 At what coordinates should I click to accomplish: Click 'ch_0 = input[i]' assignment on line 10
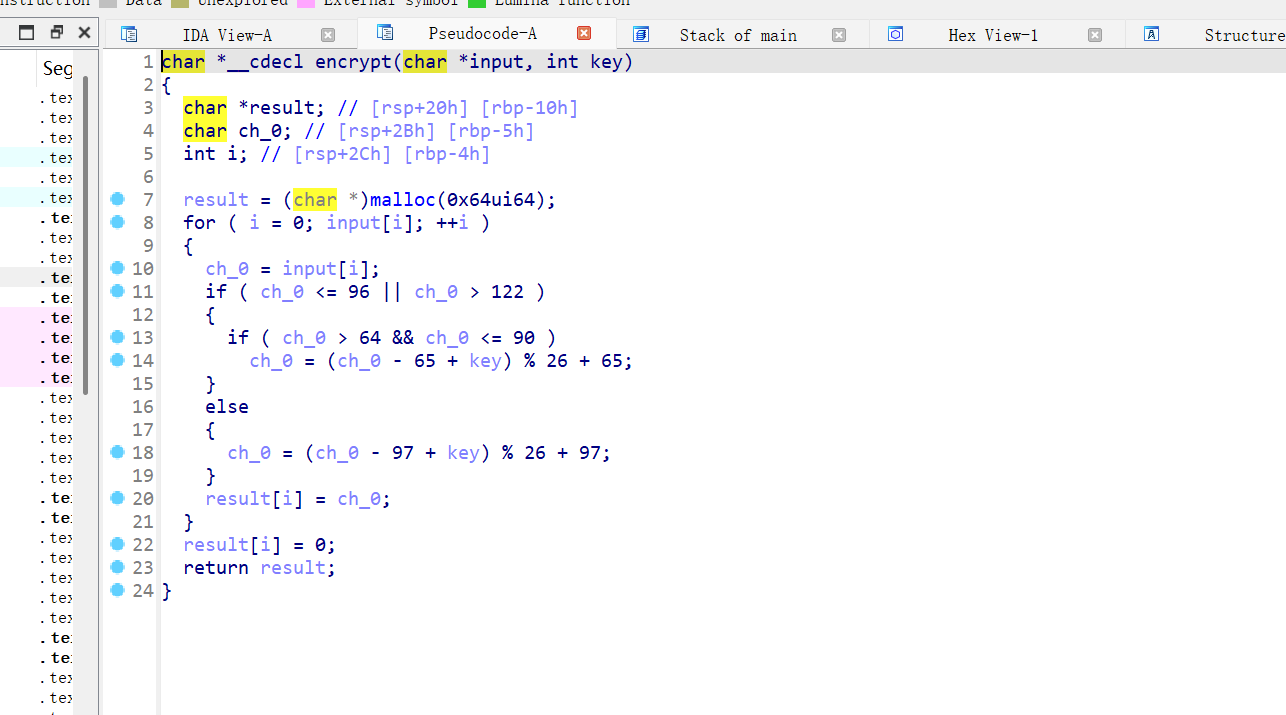293,269
